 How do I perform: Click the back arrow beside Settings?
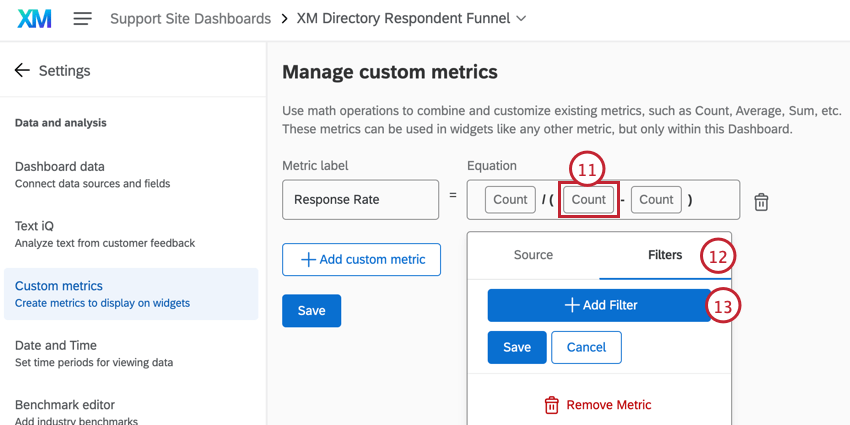22,71
